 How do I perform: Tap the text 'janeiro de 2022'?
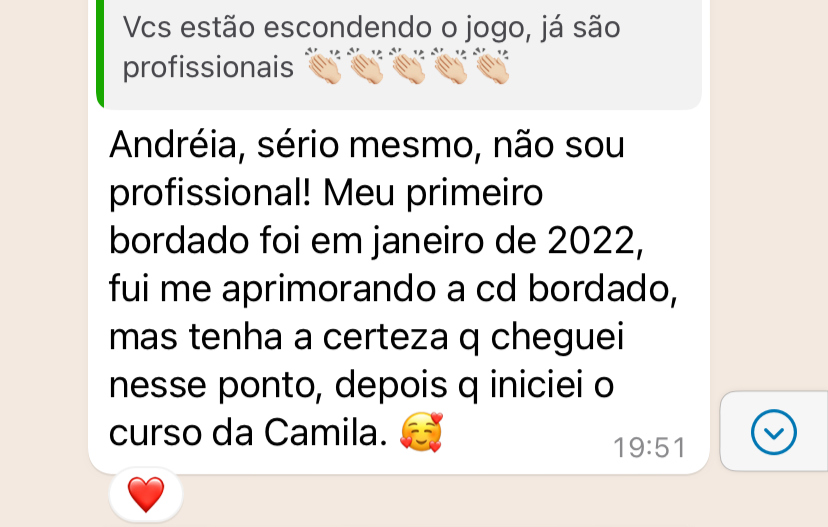tap(507, 241)
